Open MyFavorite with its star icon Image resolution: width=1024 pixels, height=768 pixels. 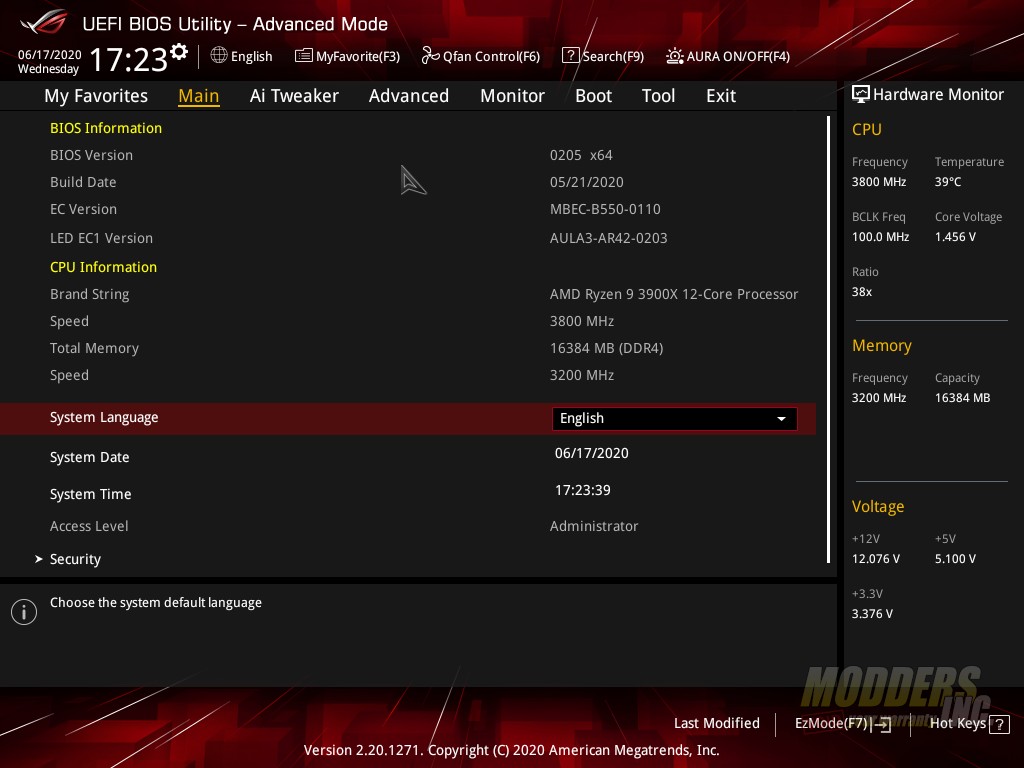[303, 57]
